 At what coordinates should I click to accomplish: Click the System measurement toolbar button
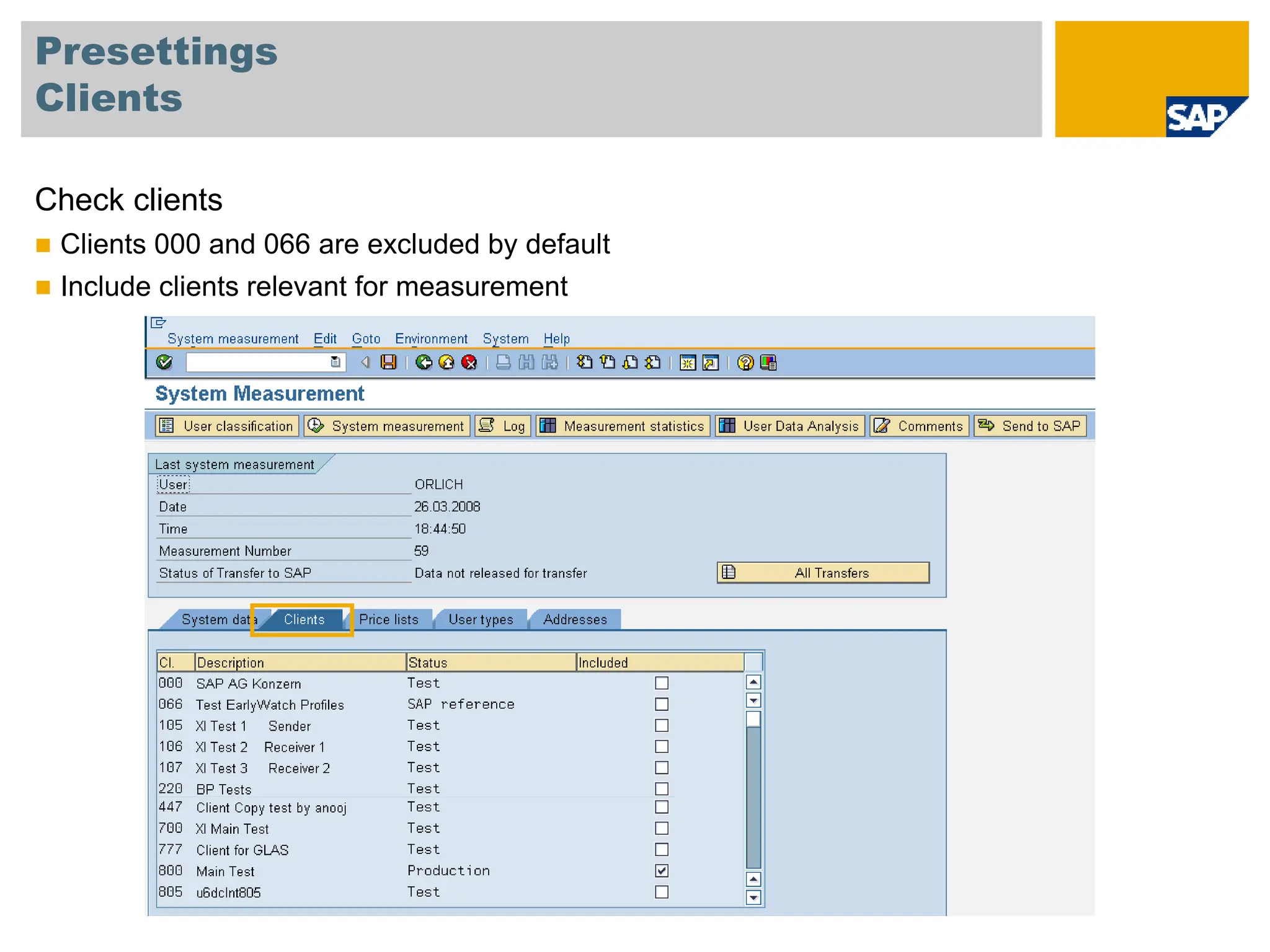pyautogui.click(x=387, y=426)
